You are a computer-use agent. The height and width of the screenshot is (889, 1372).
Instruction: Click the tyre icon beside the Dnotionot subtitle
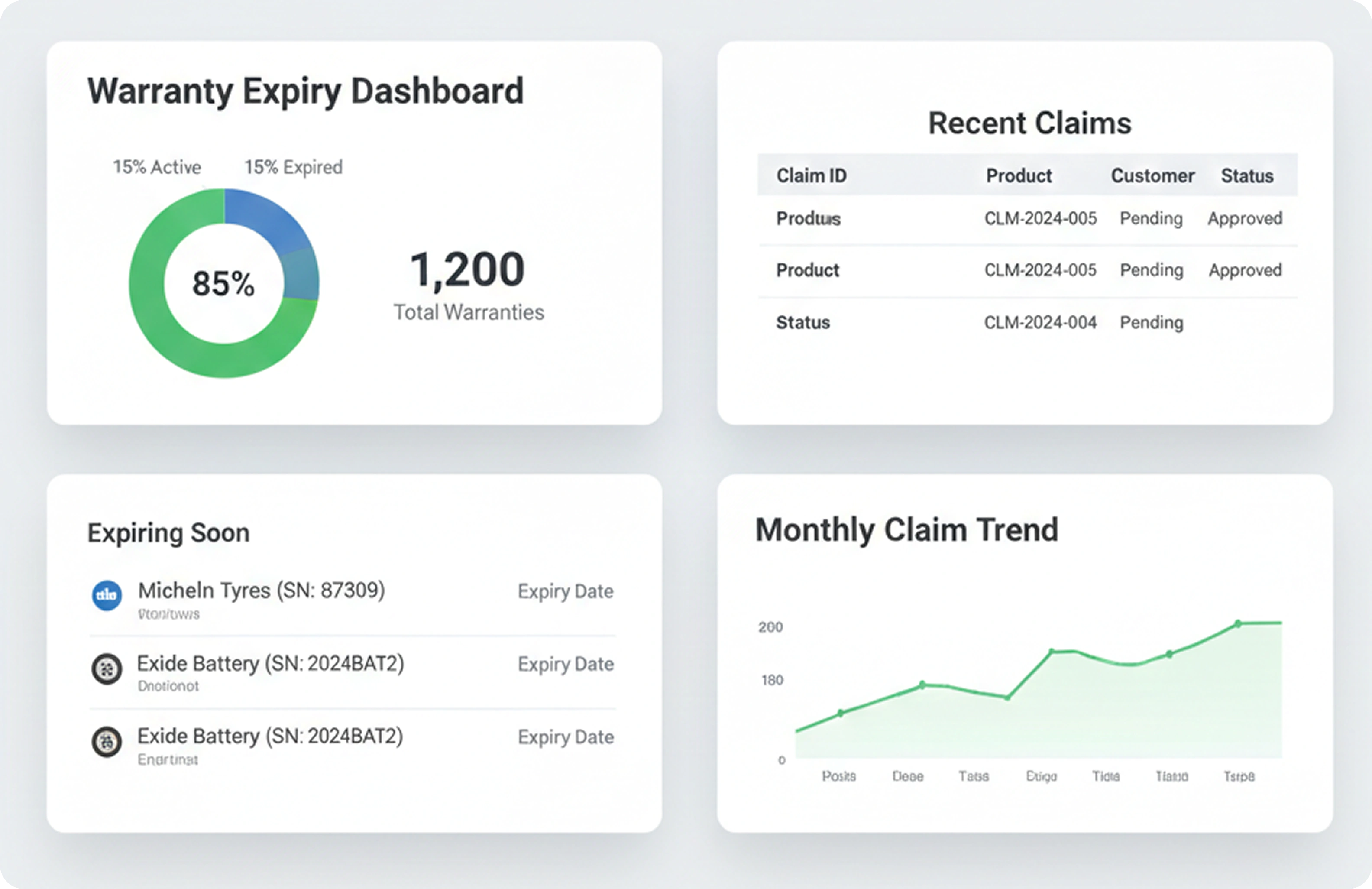point(107,669)
